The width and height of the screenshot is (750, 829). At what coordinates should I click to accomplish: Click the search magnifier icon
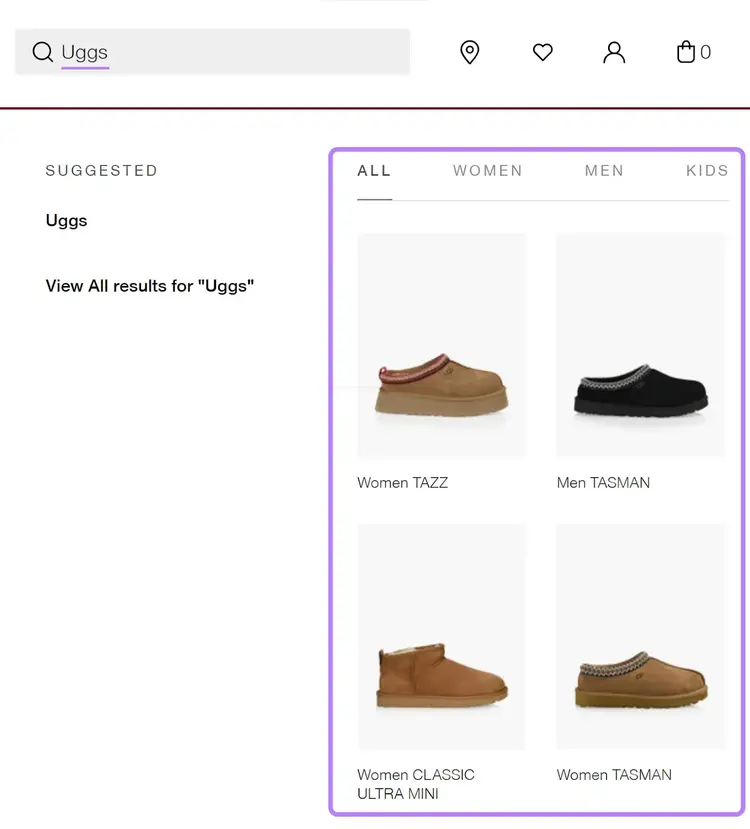pos(42,52)
